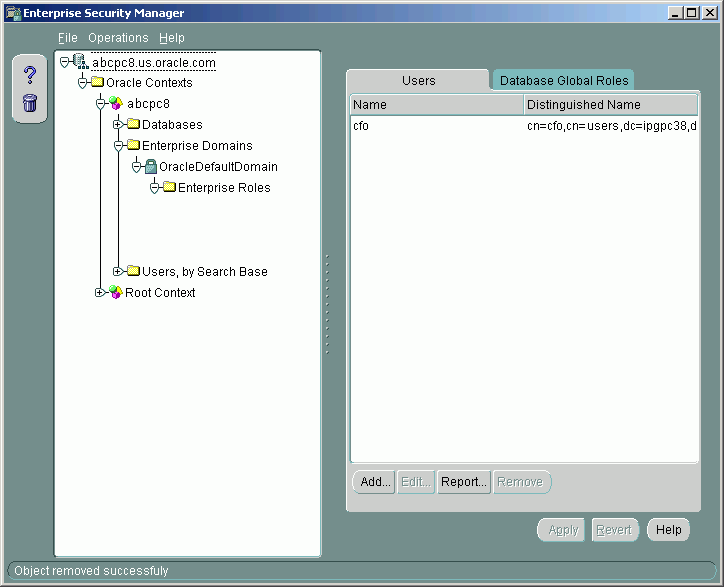
Task: Select Enterprise Domains tree label
Action: pyautogui.click(x=197, y=145)
